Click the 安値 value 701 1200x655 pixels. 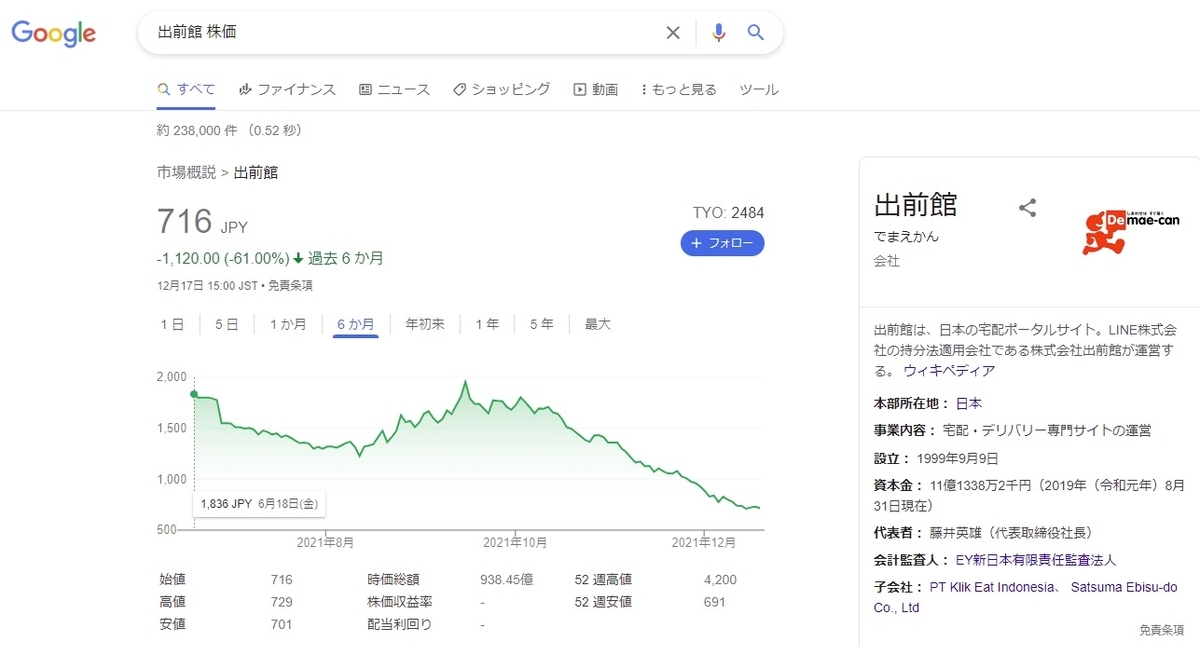click(x=281, y=625)
